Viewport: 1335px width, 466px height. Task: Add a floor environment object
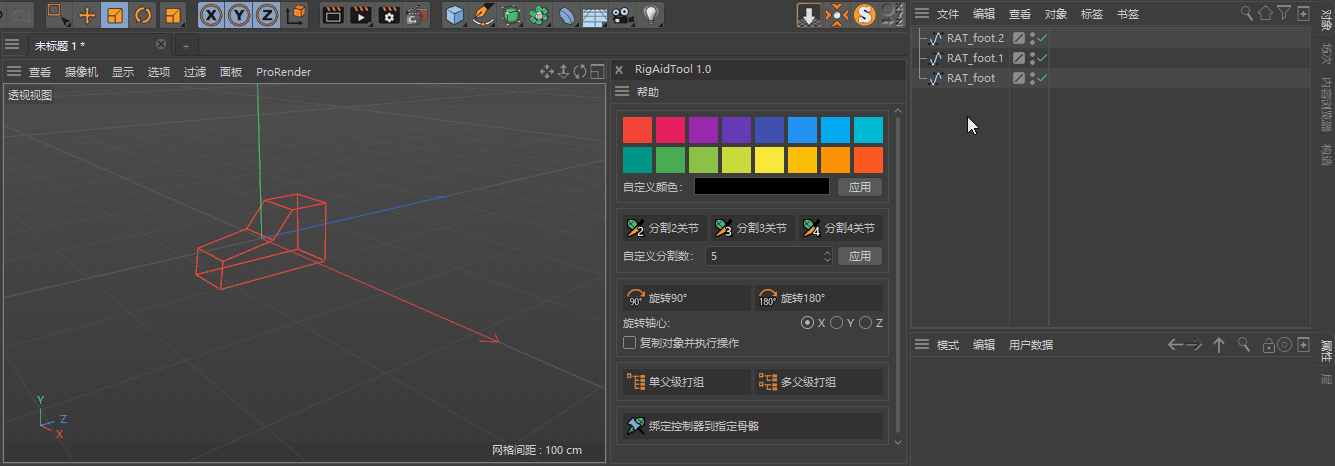[595, 14]
